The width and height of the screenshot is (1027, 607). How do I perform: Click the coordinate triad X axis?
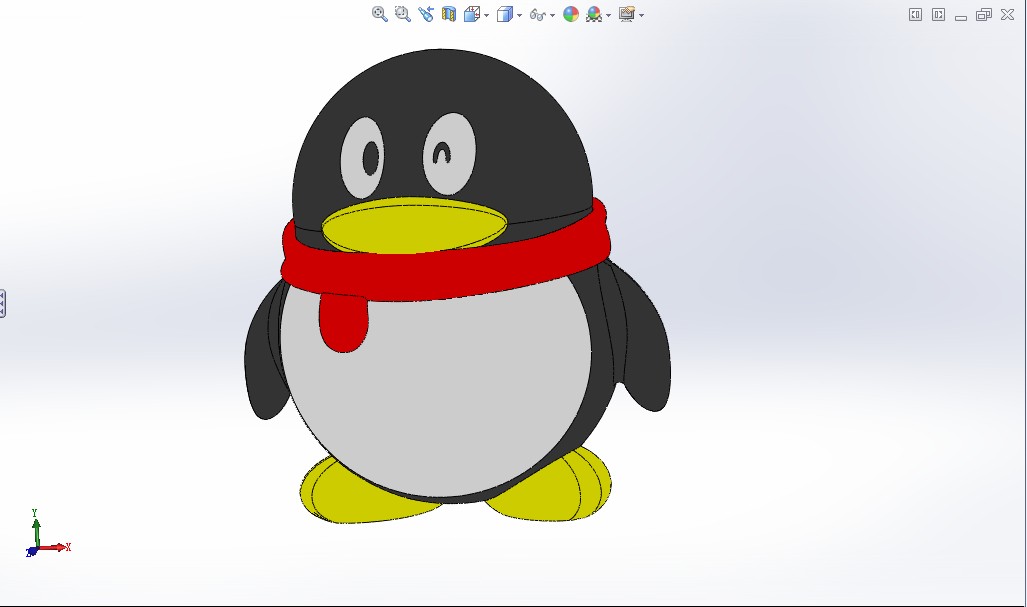55,547
